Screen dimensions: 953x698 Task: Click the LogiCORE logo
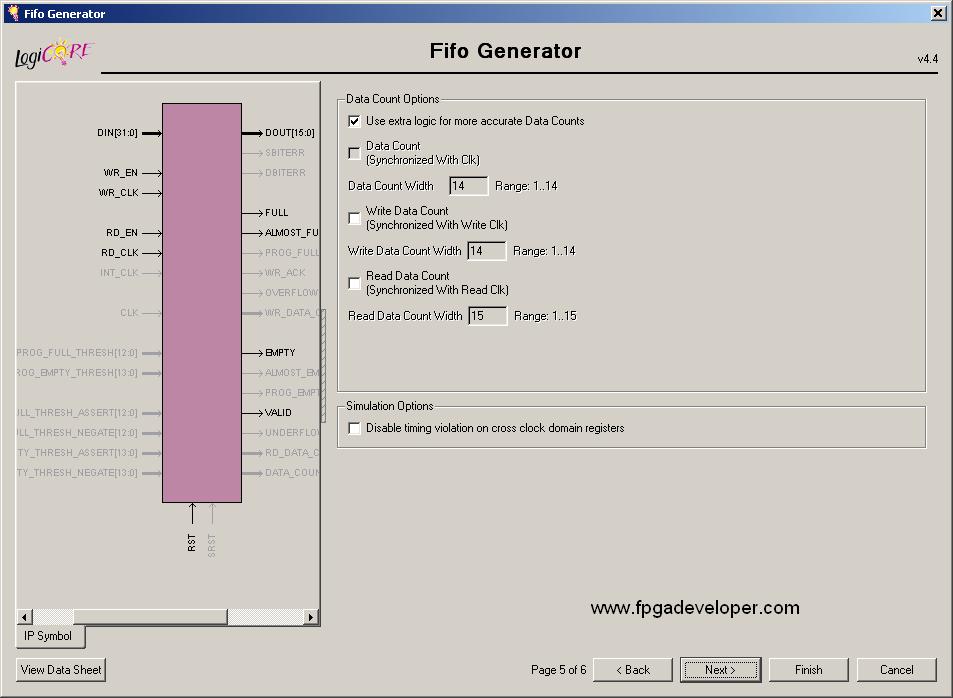point(53,54)
